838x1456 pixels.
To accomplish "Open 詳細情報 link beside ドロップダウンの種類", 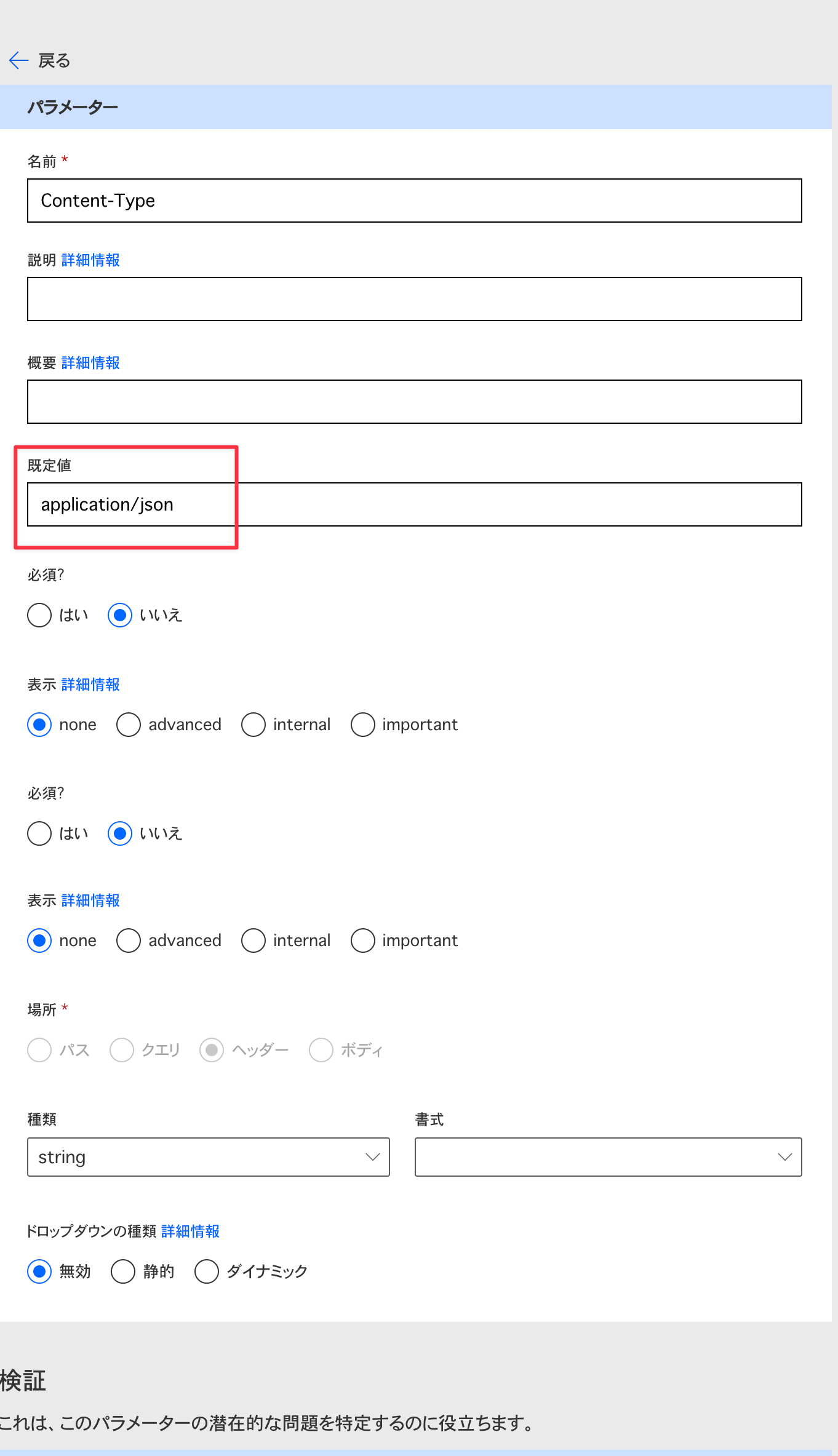I will coord(190,1231).
